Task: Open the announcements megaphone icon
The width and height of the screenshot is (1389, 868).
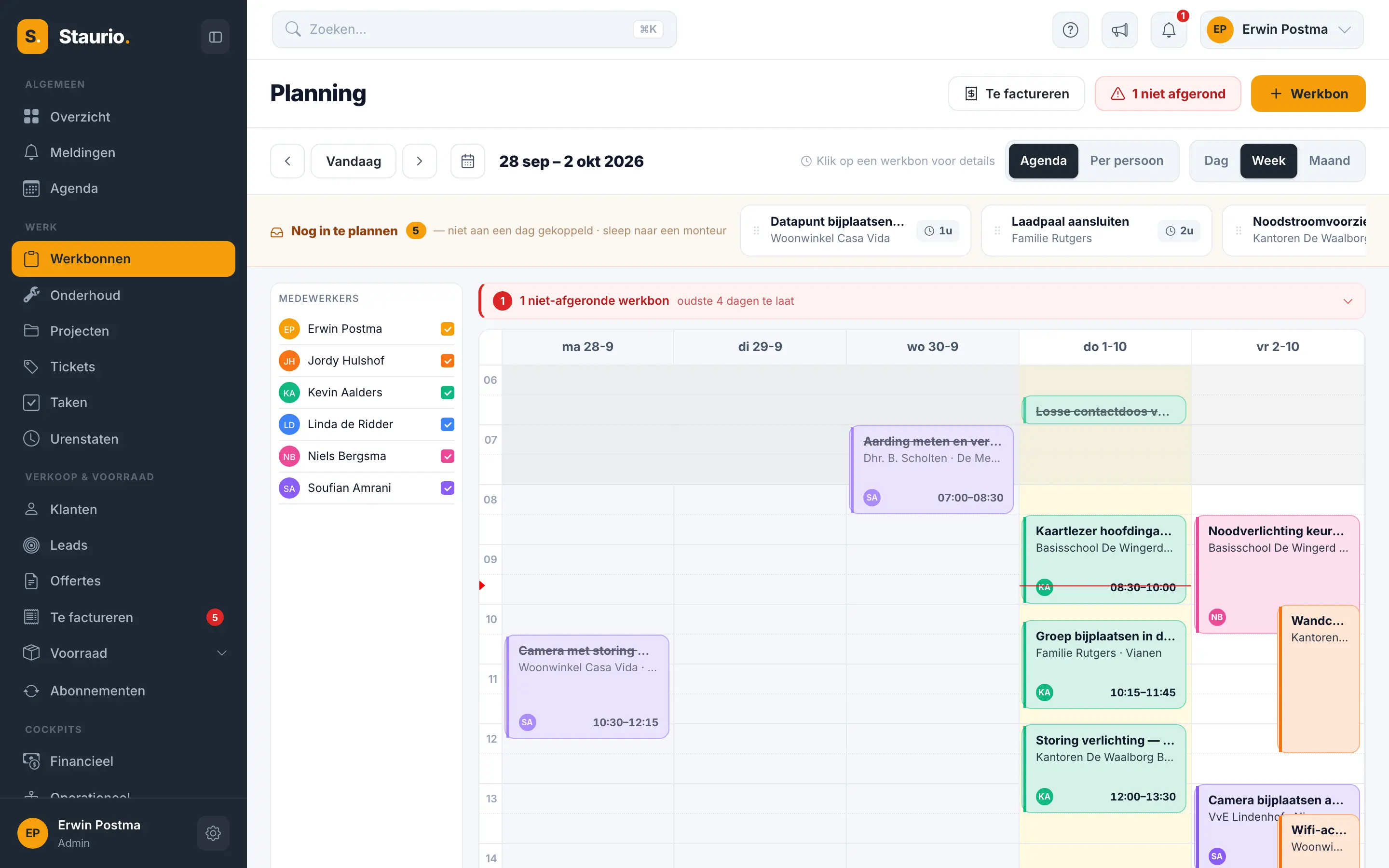Action: (1120, 29)
